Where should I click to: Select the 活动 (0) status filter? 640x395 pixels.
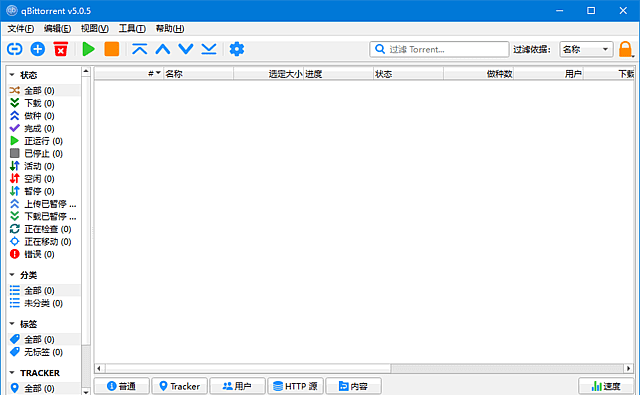pyautogui.click(x=44, y=166)
